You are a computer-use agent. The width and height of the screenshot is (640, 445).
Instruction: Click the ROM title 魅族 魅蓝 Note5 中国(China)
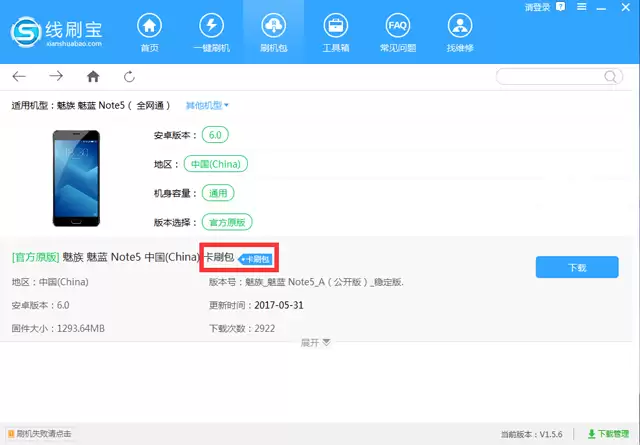(131, 257)
